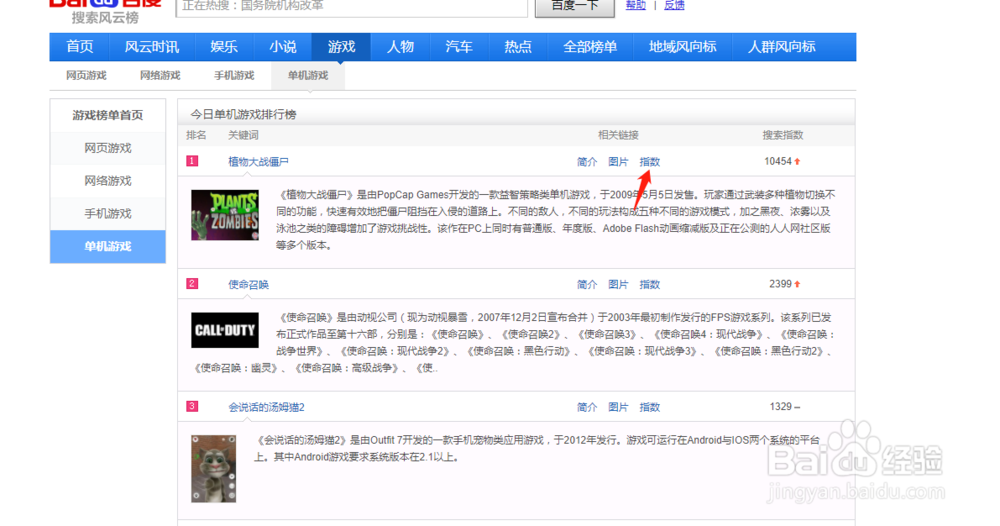Open 游戏榜单首页 in the sidebar
Viewport: 1000px width, 526px height.
pos(108,115)
